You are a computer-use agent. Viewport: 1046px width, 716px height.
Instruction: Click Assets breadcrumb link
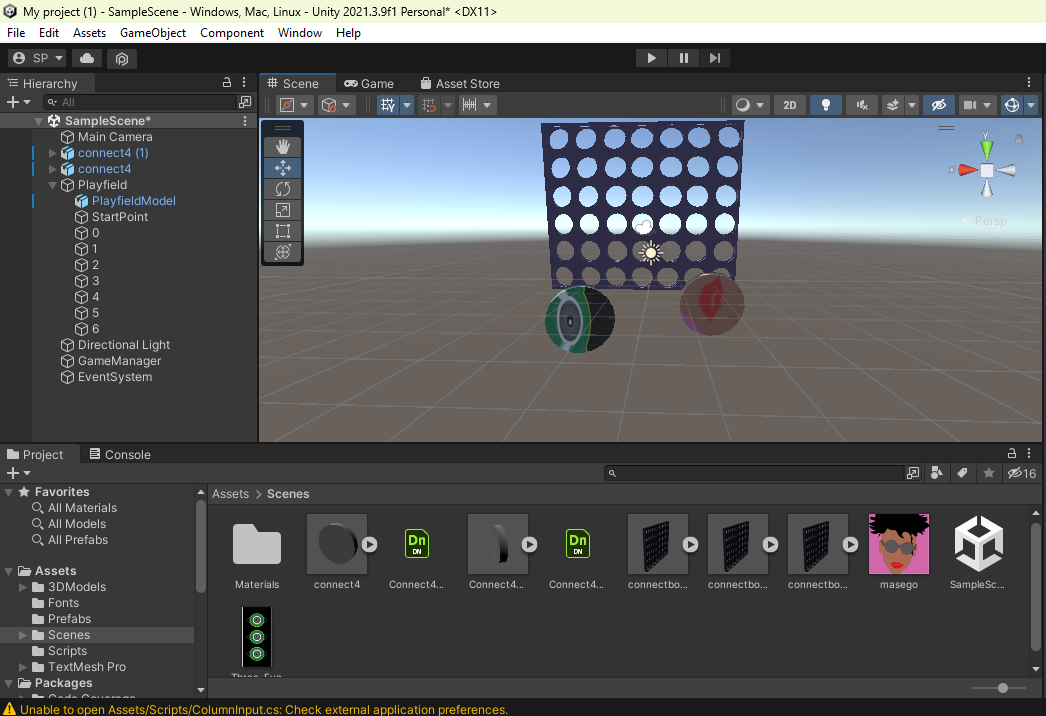[230, 494]
